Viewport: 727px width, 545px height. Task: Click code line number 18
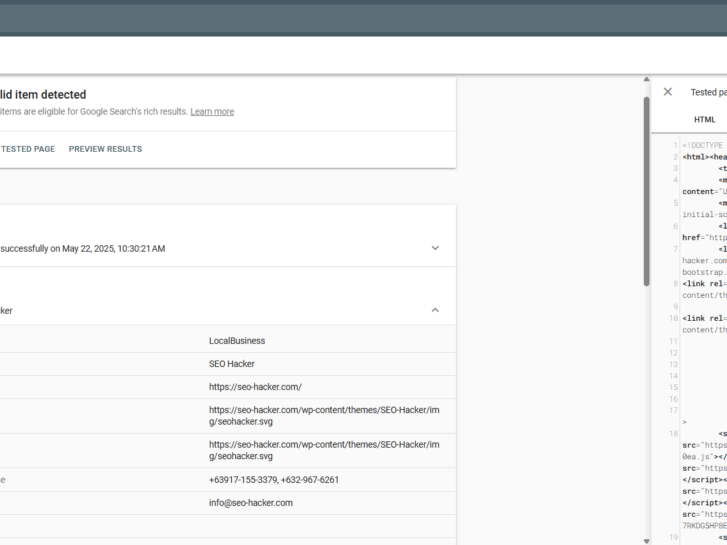[x=674, y=433]
